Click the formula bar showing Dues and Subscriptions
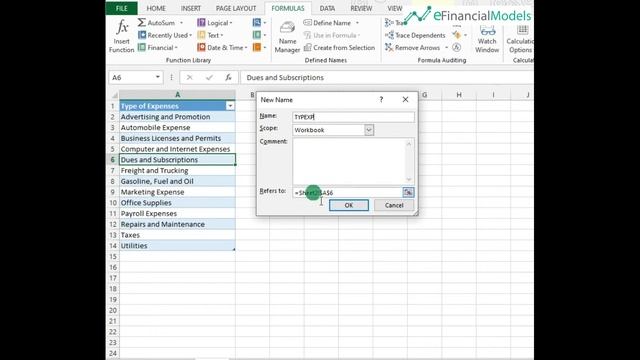The height and width of the screenshot is (360, 640). point(386,77)
